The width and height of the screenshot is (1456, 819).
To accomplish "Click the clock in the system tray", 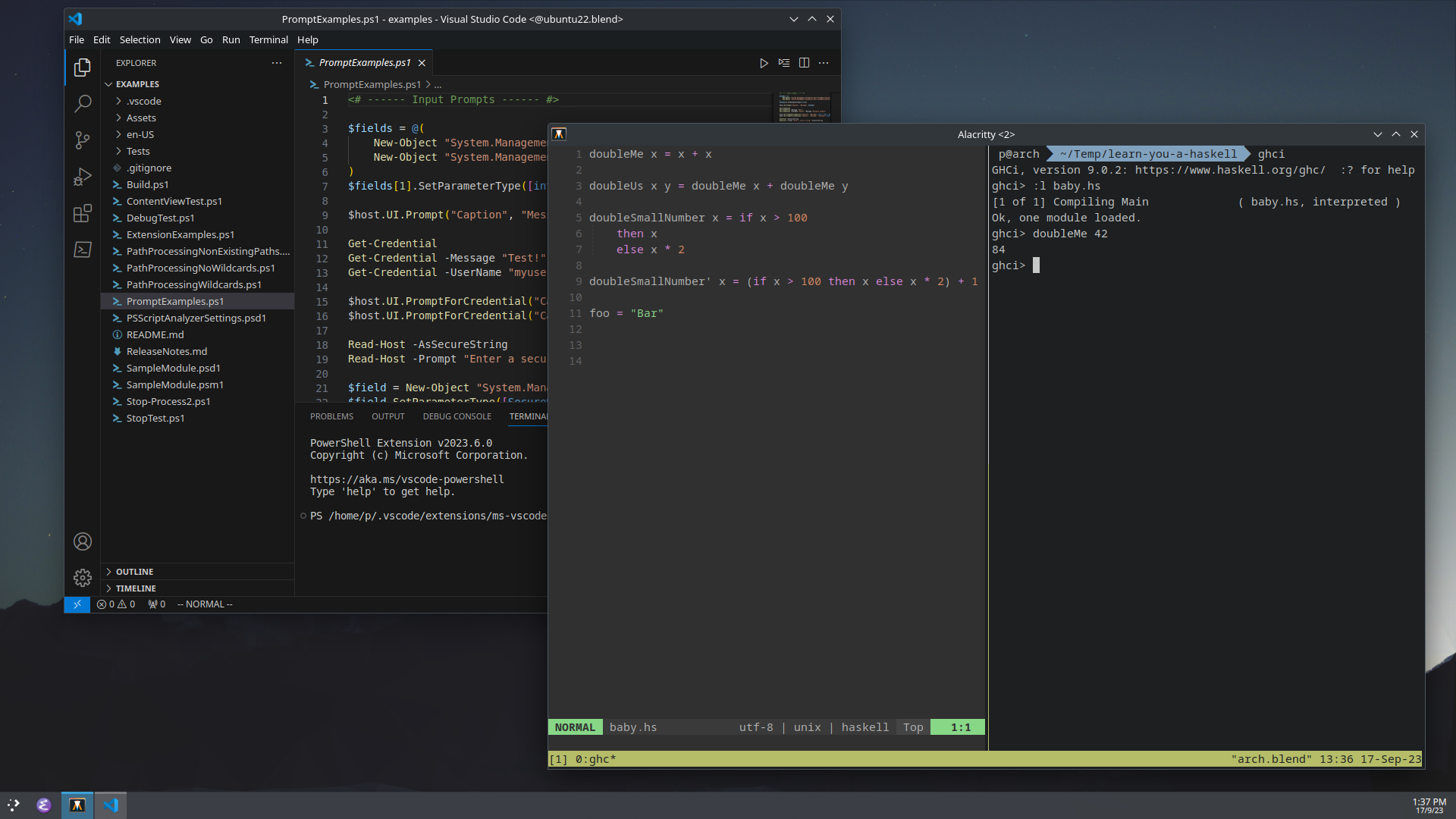I will pos(1429,805).
